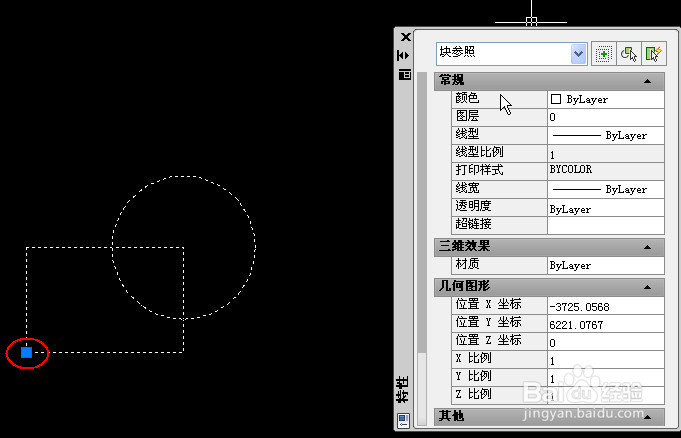Screen dimensions: 681x438
Task: Open the 线宽 ByLayer value
Action: (605, 189)
